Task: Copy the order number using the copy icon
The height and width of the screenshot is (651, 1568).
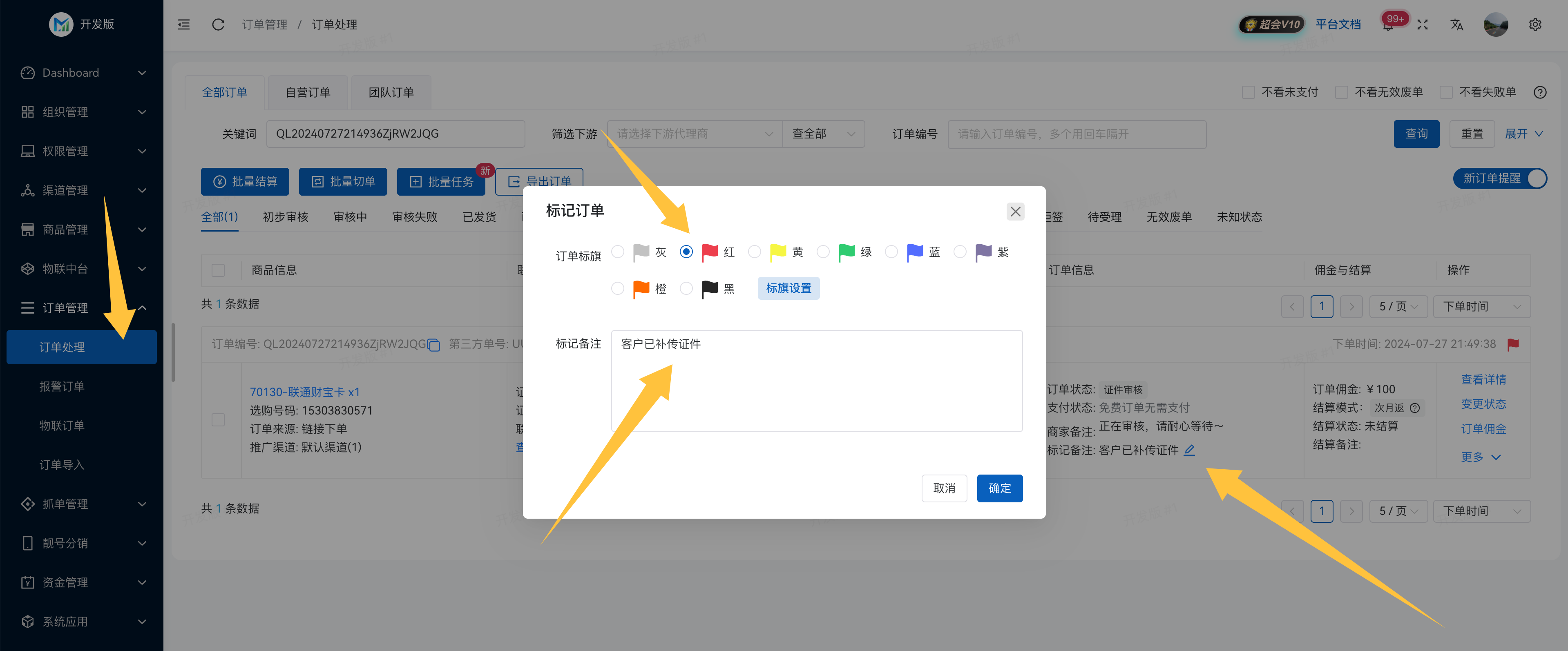Action: [x=433, y=344]
